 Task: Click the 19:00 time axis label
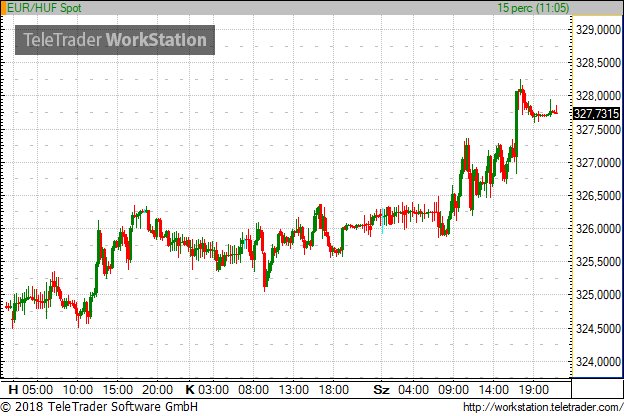point(534,389)
